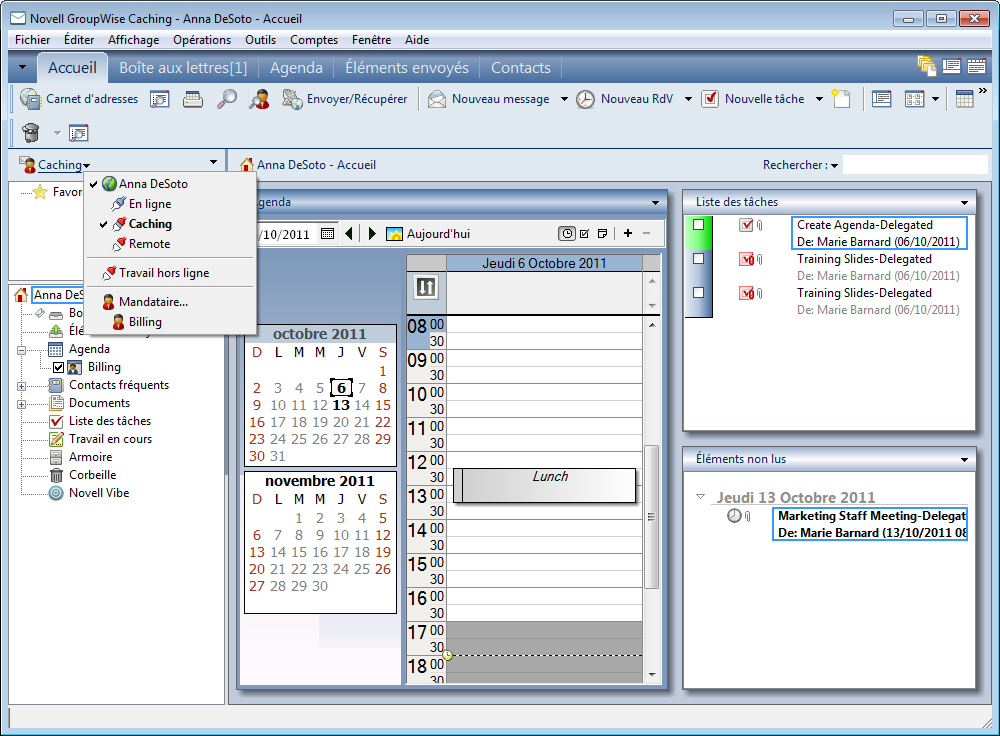Screen dimensions: 1000x736
Task: Collapse the Jeudi 13 Octobre 2011 group
Action: click(x=700, y=496)
